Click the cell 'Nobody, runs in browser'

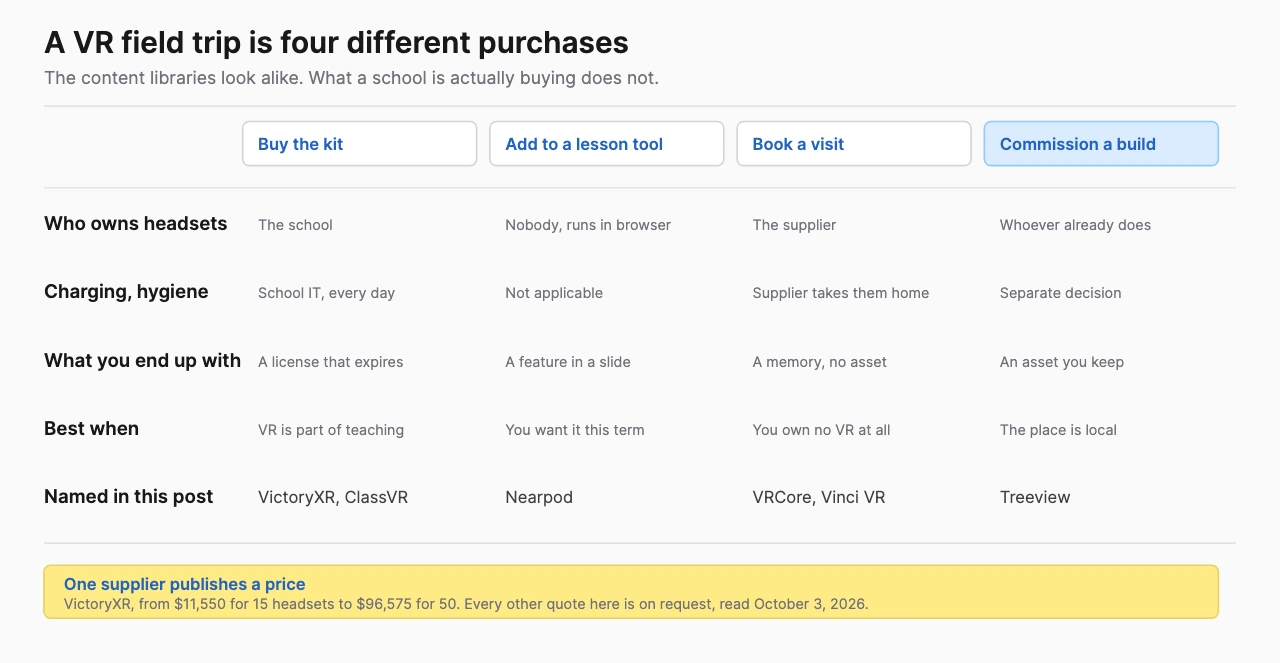pyautogui.click(x=588, y=225)
